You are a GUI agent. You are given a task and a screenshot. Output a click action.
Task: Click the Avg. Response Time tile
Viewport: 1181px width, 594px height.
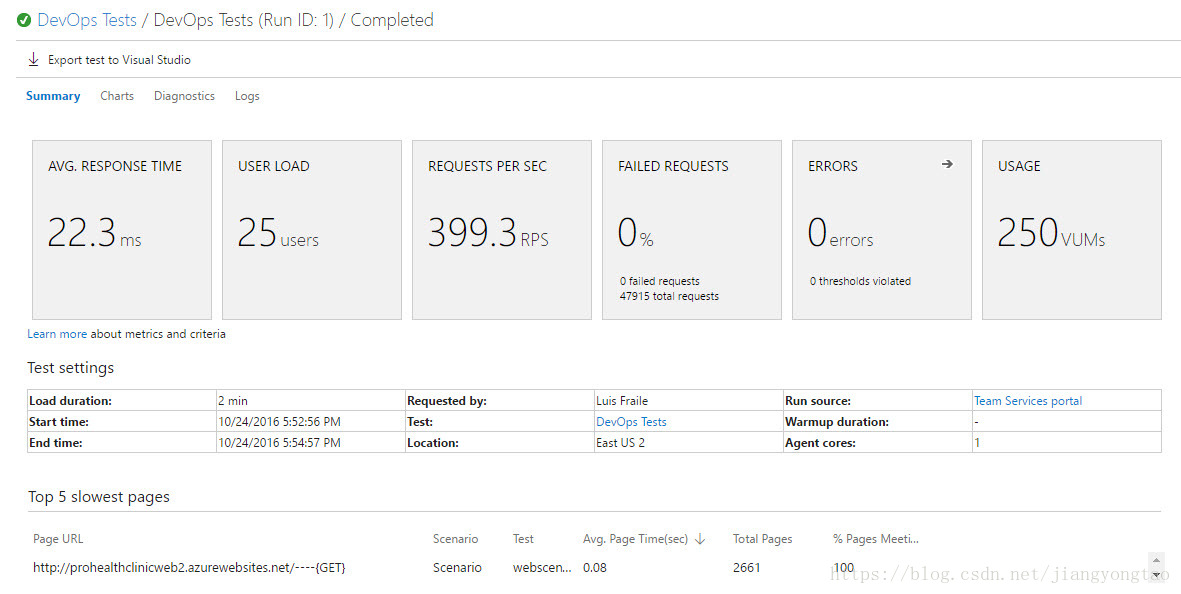(x=122, y=230)
